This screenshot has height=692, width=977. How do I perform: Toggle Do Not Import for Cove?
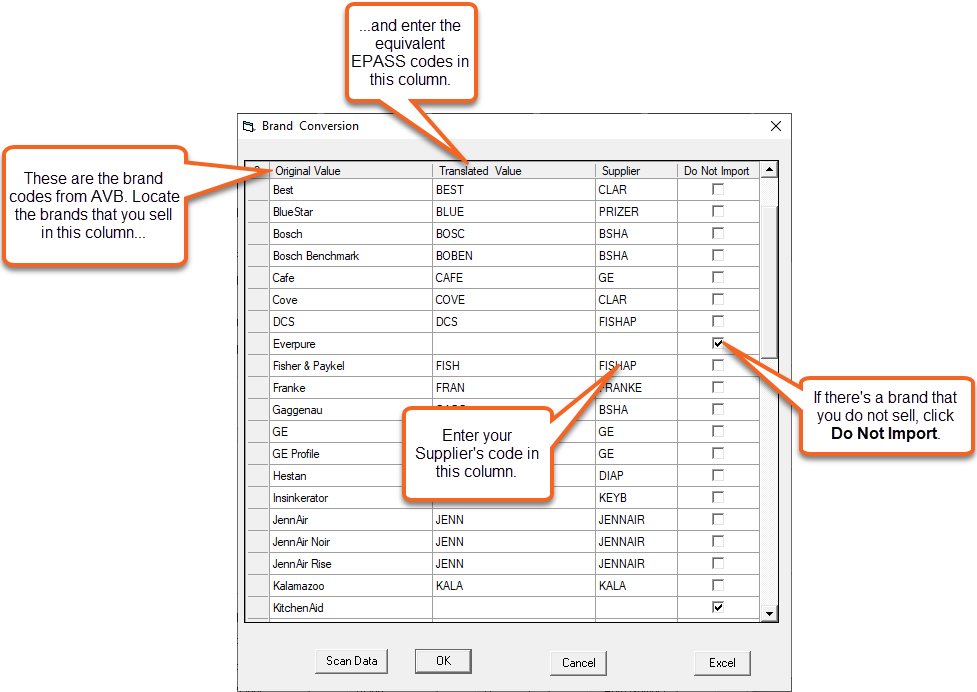point(718,299)
